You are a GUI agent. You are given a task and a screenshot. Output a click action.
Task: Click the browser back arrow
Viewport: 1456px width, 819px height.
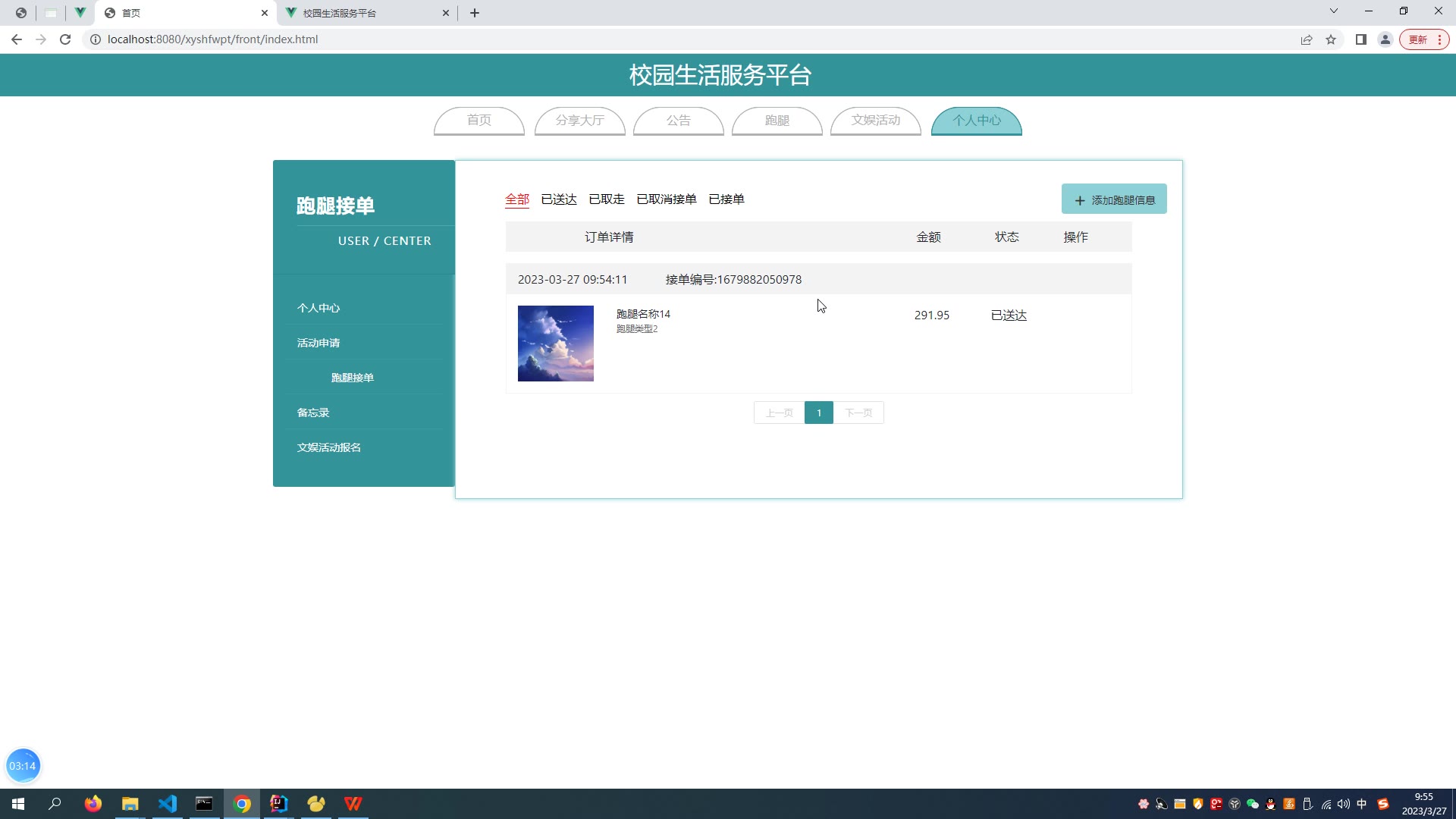coord(17,39)
